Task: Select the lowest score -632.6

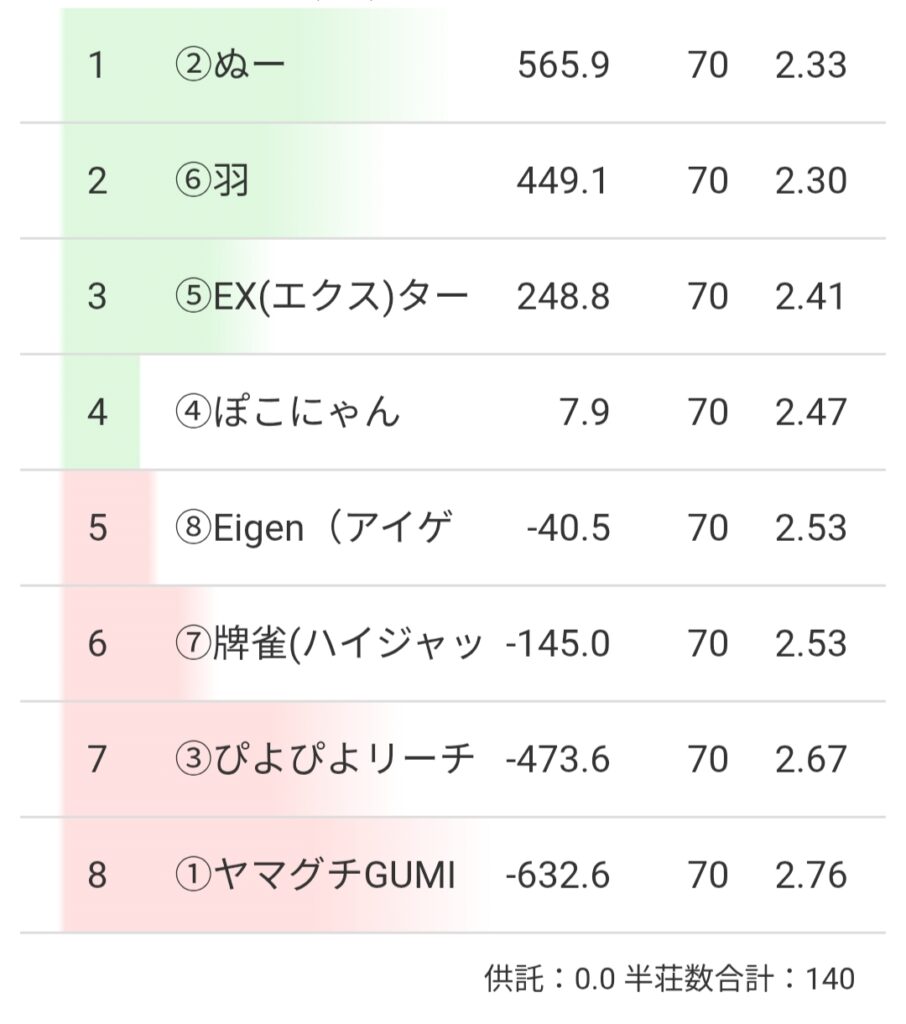Action: tap(558, 876)
